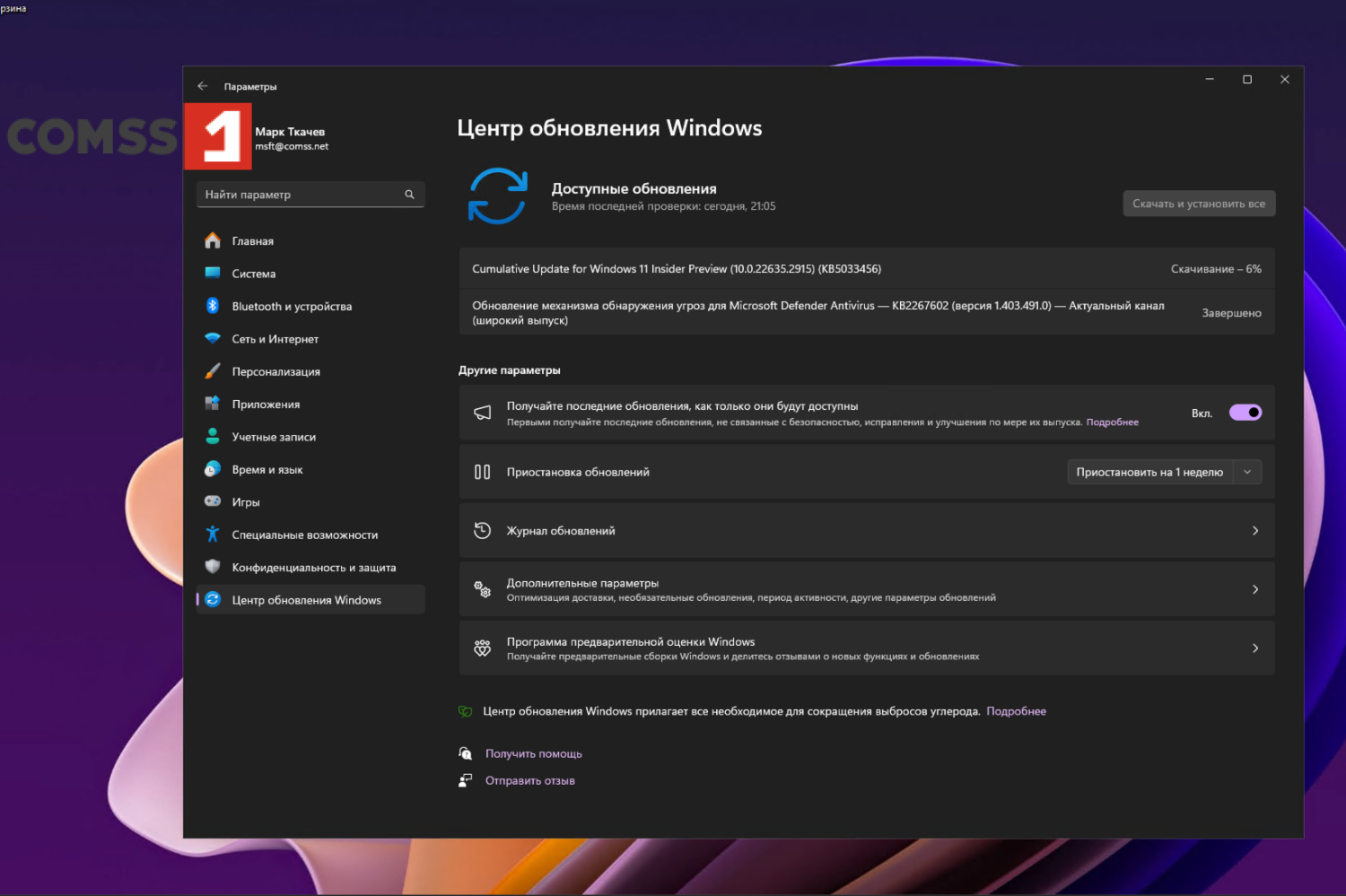Screen dimensions: 1346x896
Task: Click the history clock icon for Журнал обновлений
Action: click(x=483, y=530)
